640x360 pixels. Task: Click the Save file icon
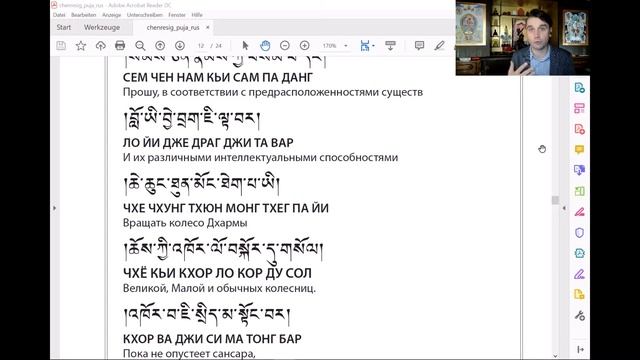[61, 45]
